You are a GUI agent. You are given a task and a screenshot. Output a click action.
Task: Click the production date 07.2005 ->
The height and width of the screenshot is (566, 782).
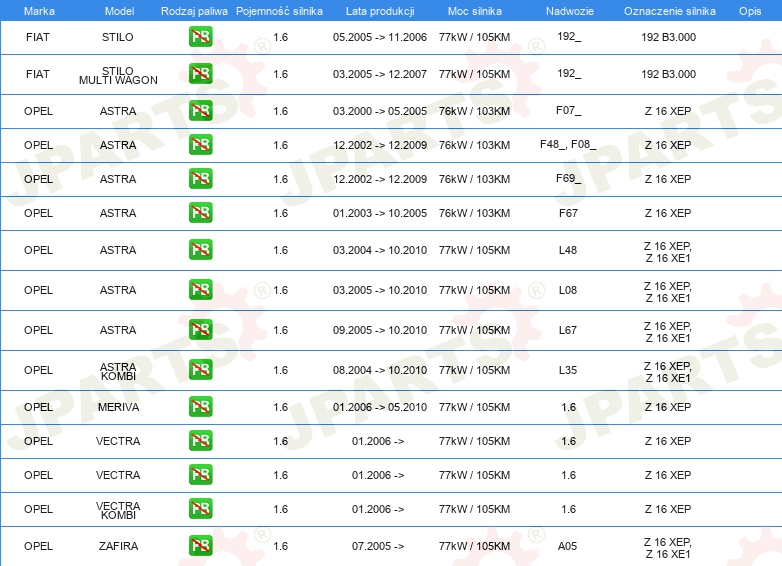point(378,546)
